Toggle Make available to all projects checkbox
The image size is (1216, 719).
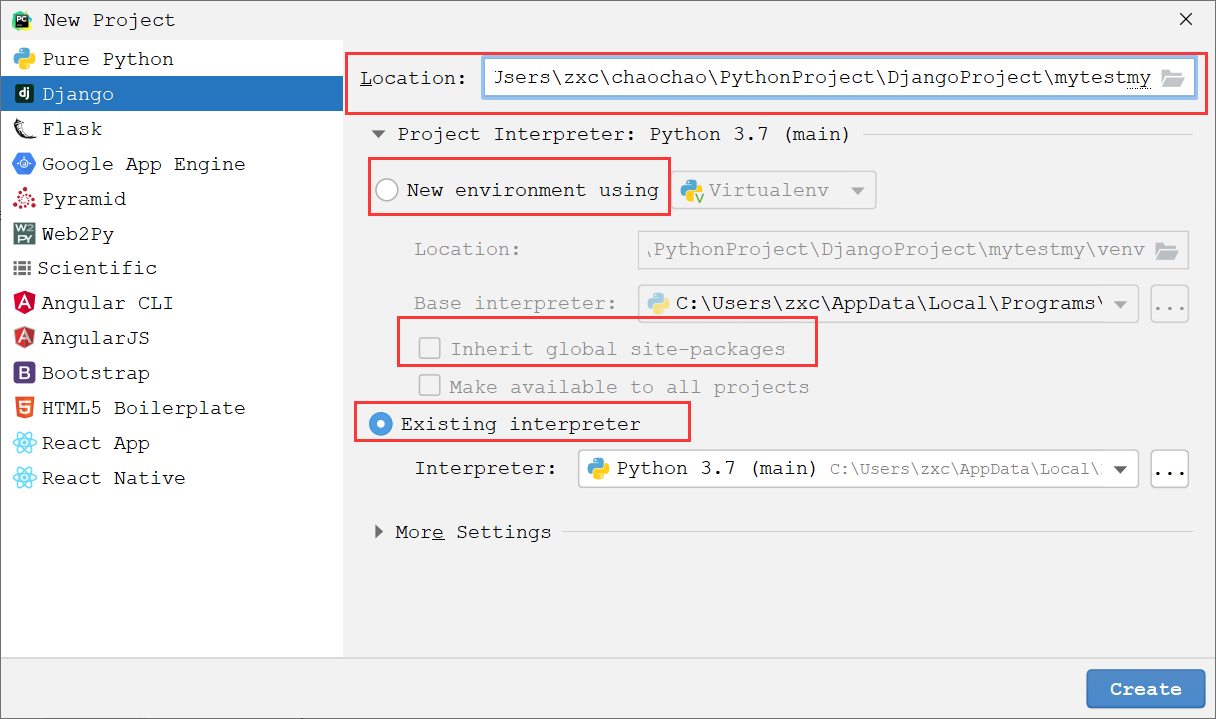(429, 386)
